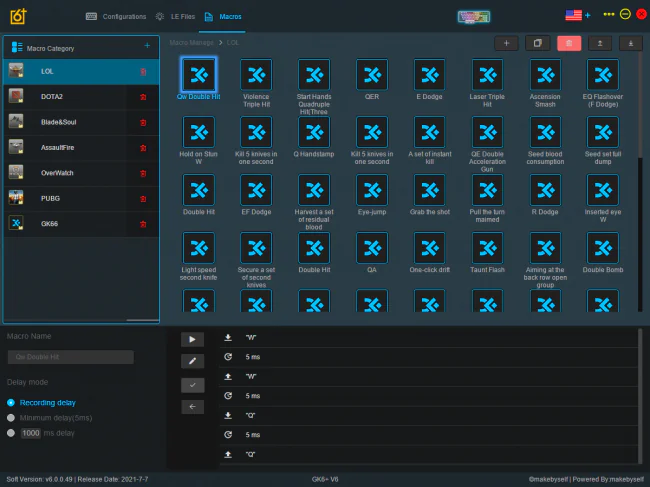
Task: Select the Blade&Soul category
Action: 81,122
